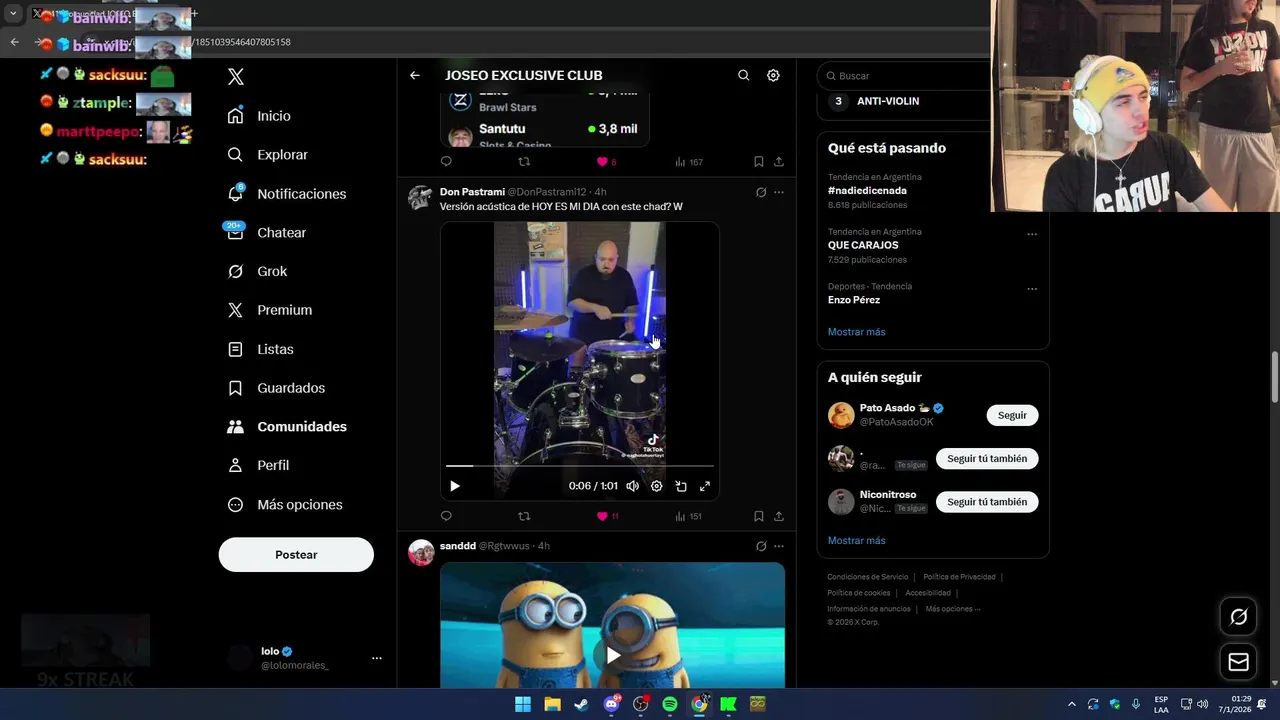
Task: Mute the video volume icon
Action: (x=632, y=486)
